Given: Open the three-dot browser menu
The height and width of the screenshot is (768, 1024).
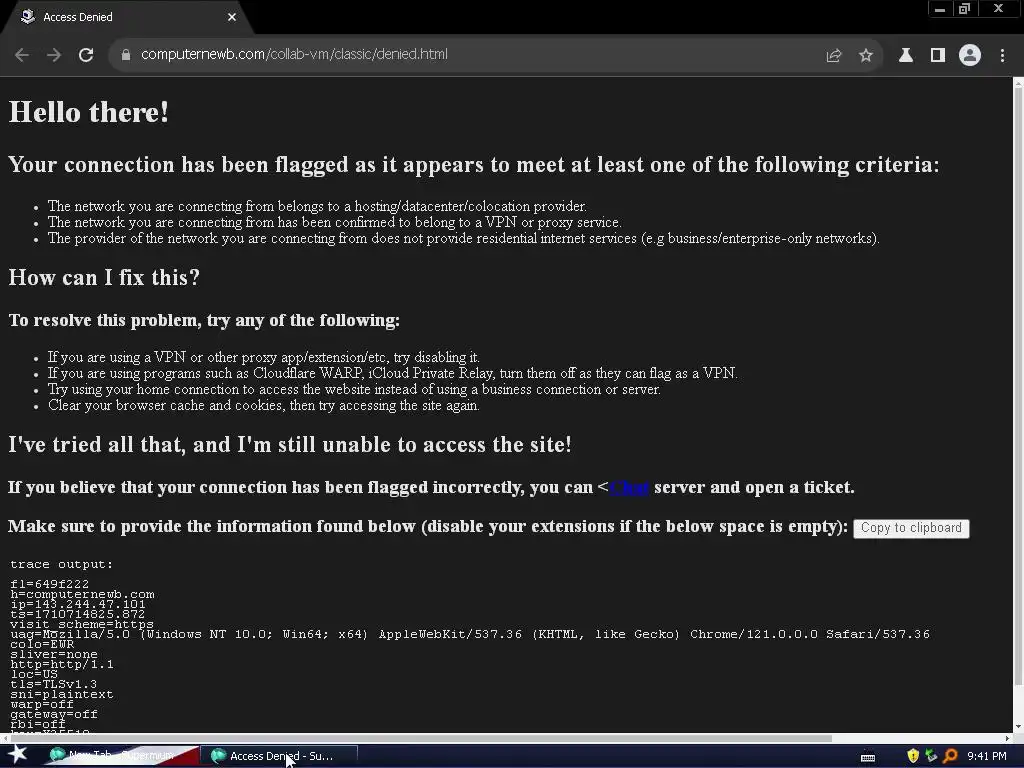Looking at the screenshot, I should 1002,56.
